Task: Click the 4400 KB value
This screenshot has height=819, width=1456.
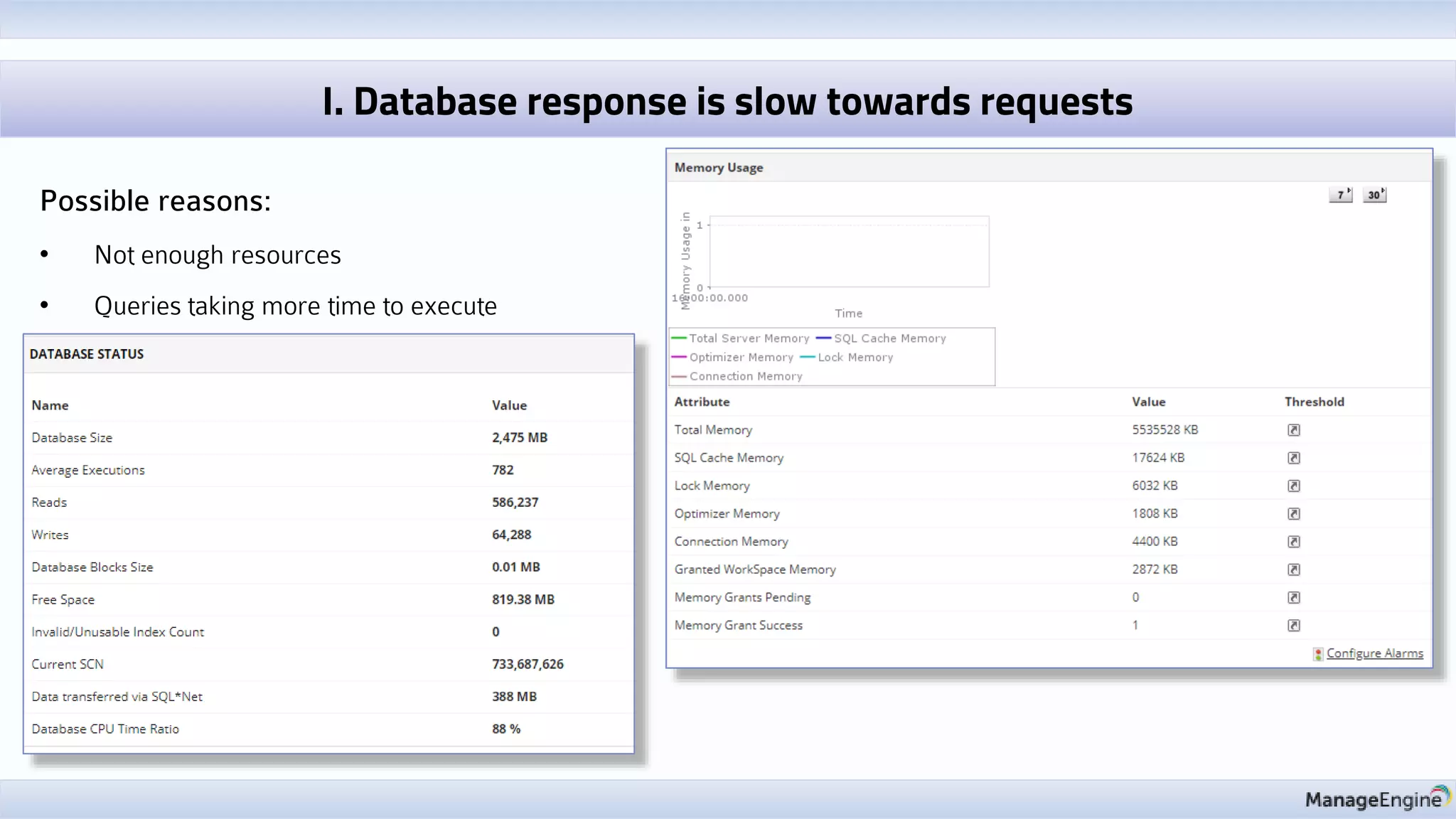Action: (1155, 542)
